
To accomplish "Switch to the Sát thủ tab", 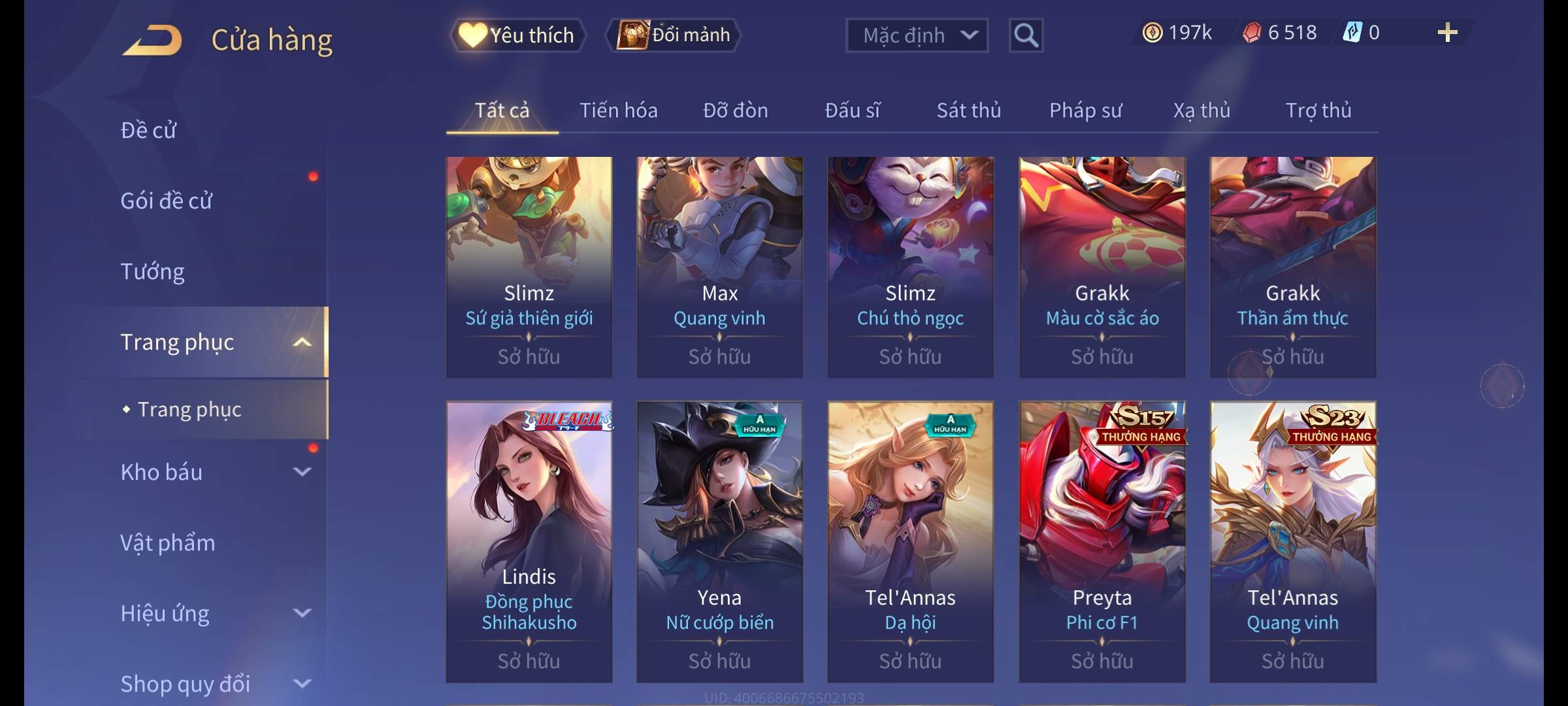I will (969, 110).
